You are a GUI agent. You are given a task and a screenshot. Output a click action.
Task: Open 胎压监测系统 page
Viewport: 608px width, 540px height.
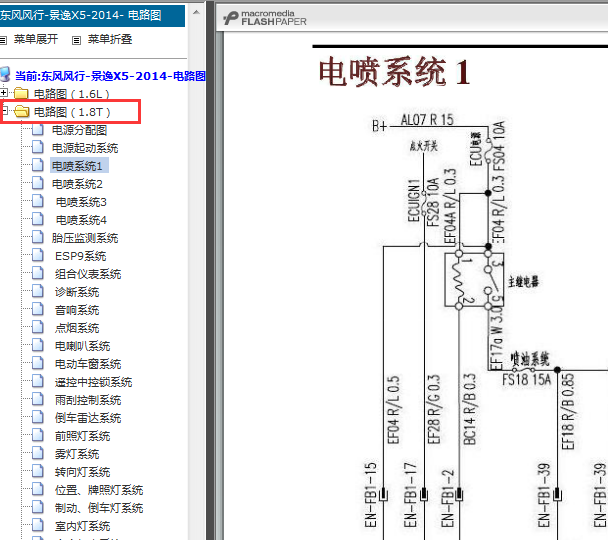(85, 238)
